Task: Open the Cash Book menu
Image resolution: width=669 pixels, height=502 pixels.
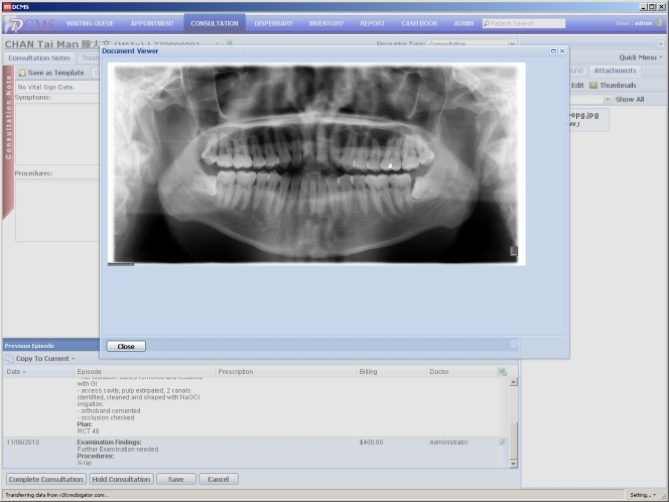Action: pos(419,23)
